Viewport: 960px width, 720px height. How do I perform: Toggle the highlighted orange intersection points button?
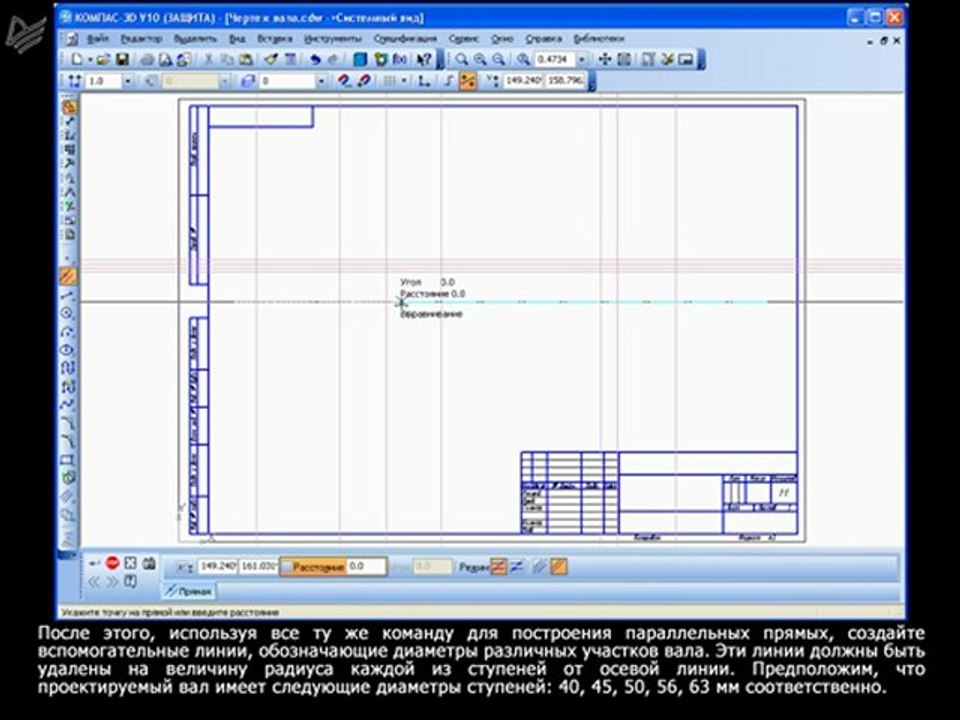(558, 567)
